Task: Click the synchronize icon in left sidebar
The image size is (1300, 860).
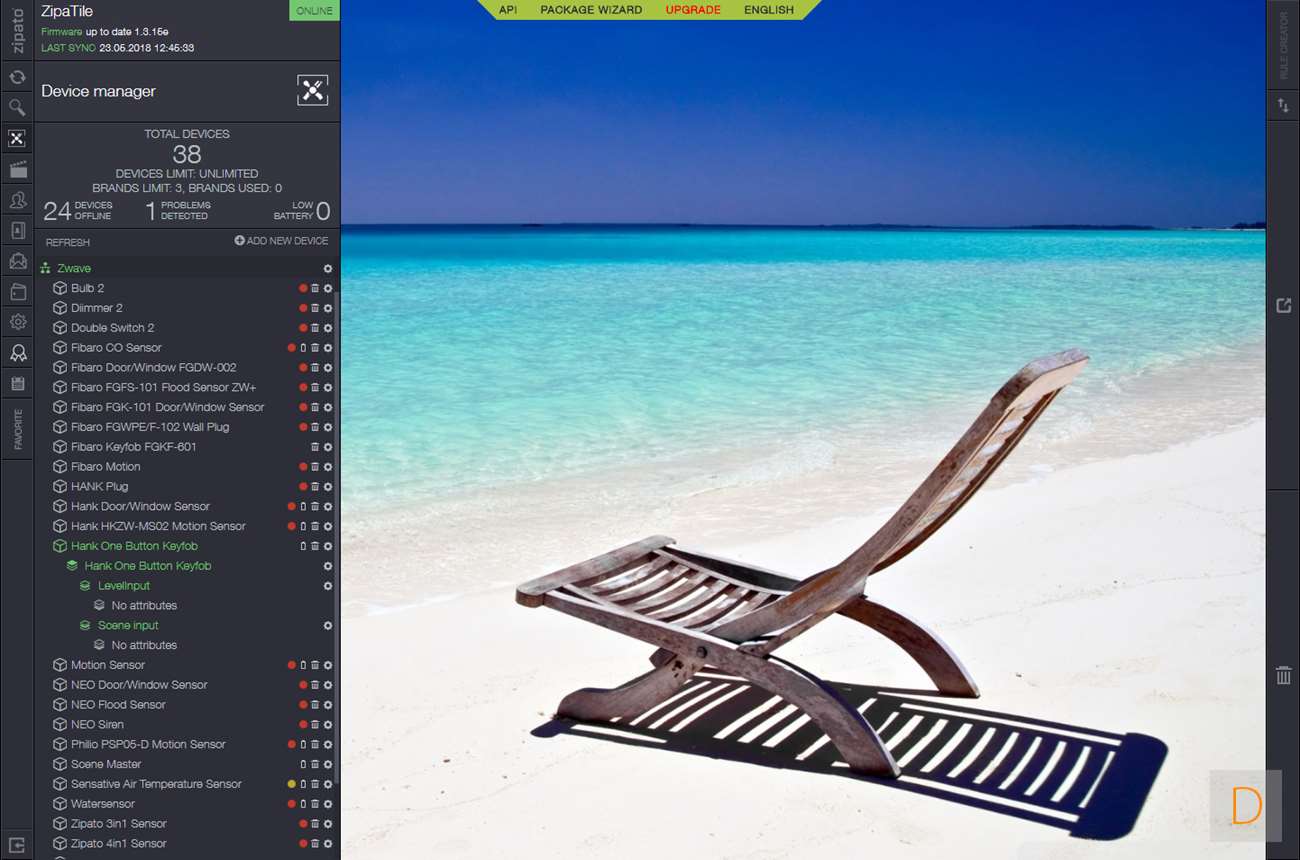Action: point(17,77)
